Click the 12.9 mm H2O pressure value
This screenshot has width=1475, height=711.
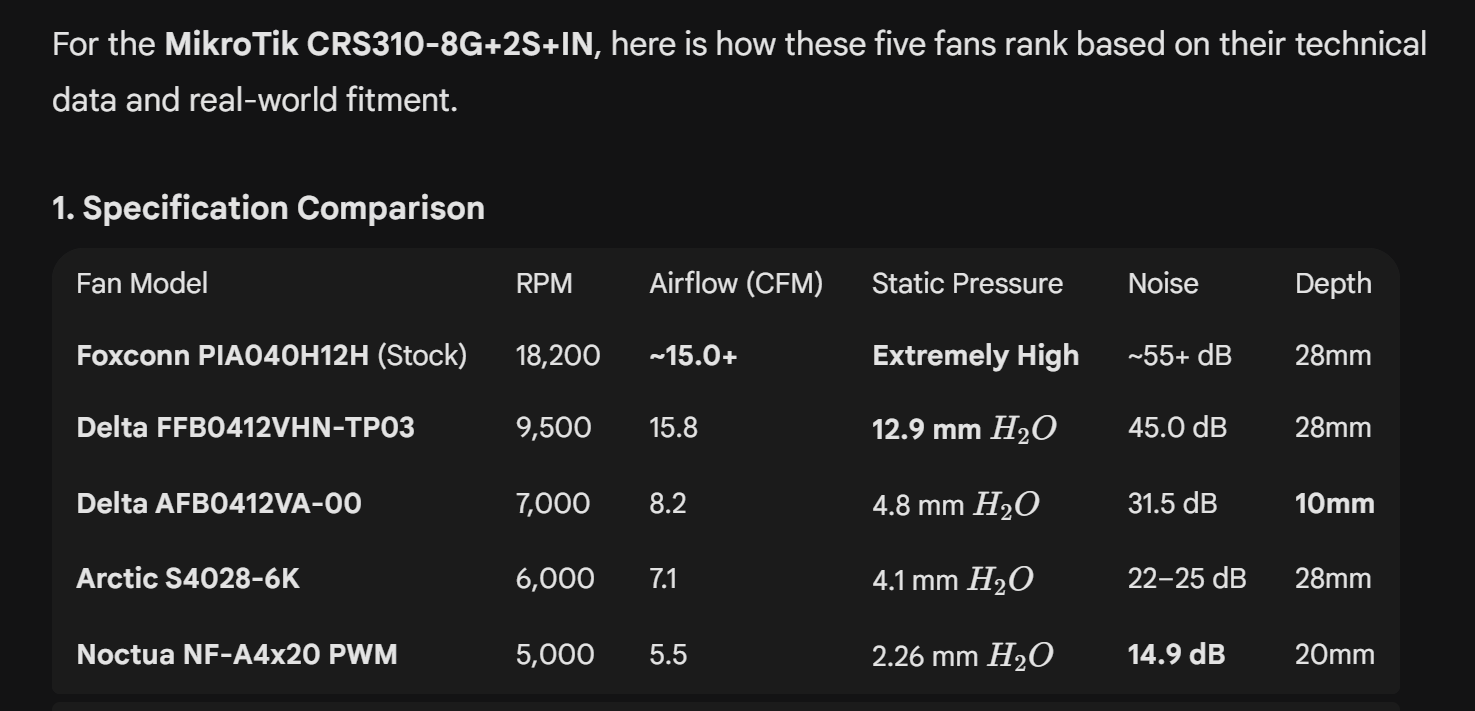click(x=964, y=428)
